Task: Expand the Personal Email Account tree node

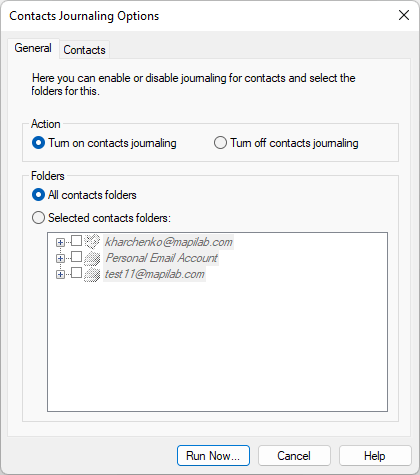Action: pos(60,258)
